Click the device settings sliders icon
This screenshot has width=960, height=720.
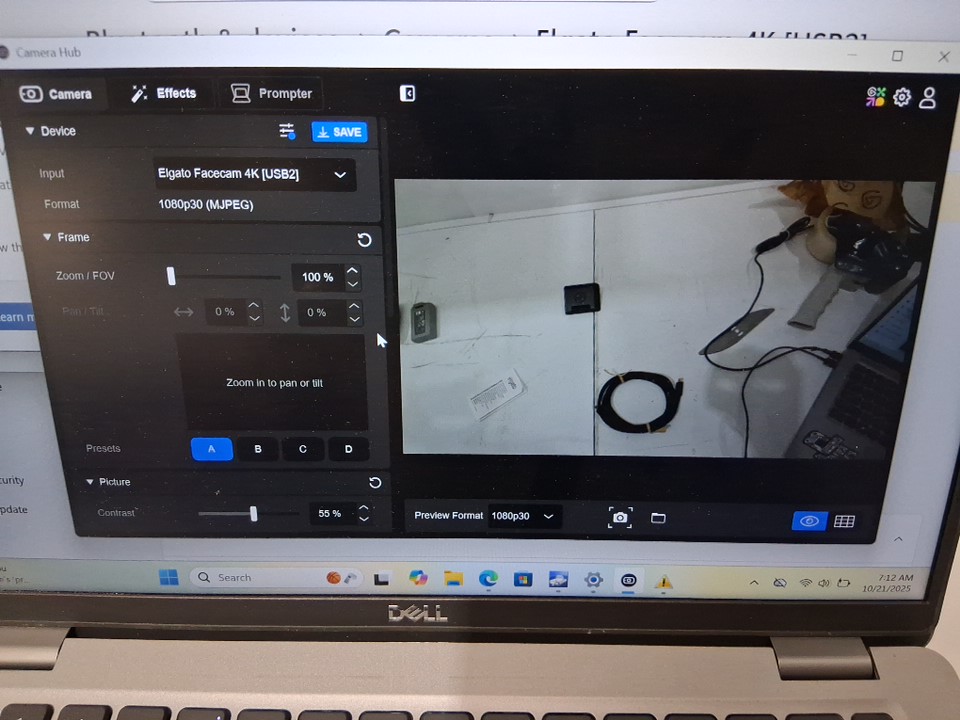[287, 131]
